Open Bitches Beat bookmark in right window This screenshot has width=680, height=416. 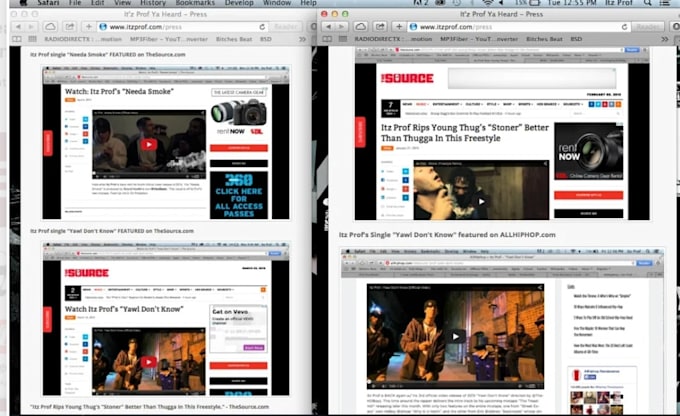[x=544, y=39]
